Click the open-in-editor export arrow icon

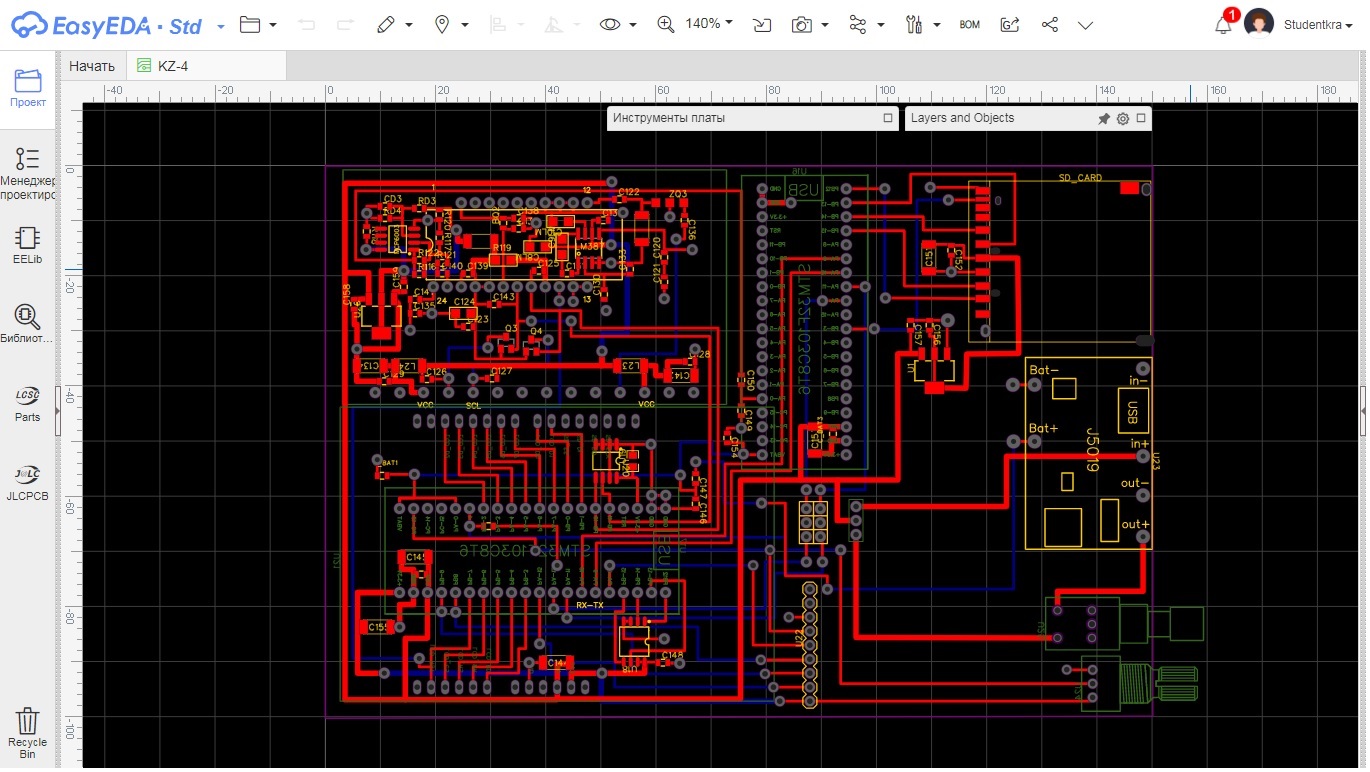click(1010, 24)
